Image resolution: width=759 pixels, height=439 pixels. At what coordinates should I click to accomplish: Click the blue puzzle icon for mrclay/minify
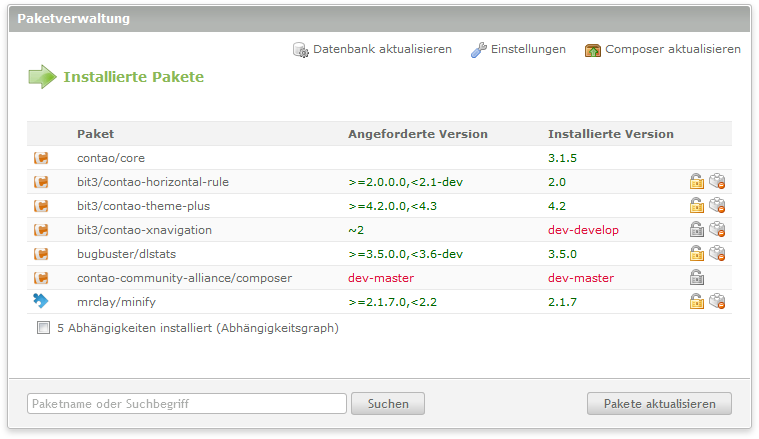click(x=41, y=301)
